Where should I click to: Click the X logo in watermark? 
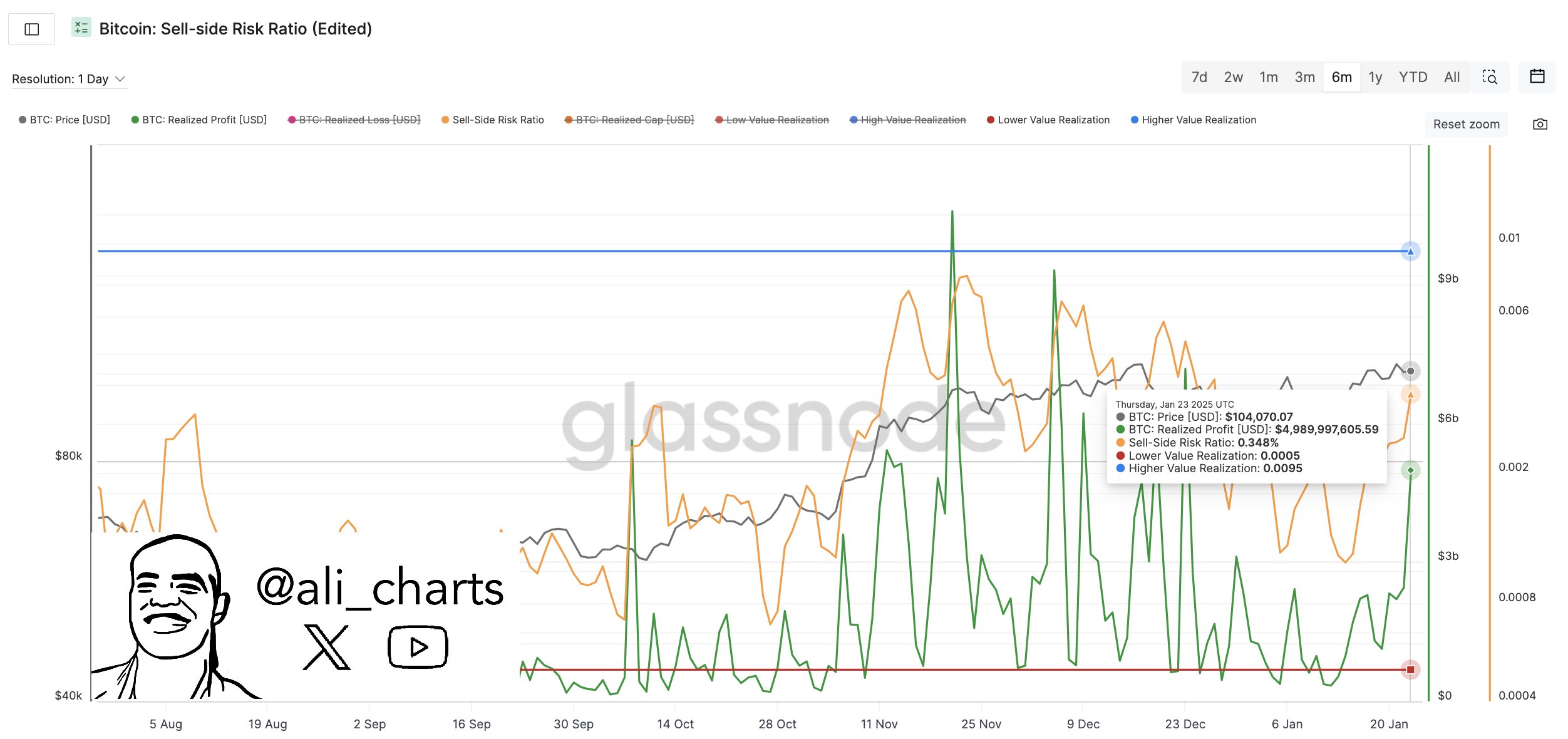pyautogui.click(x=326, y=647)
